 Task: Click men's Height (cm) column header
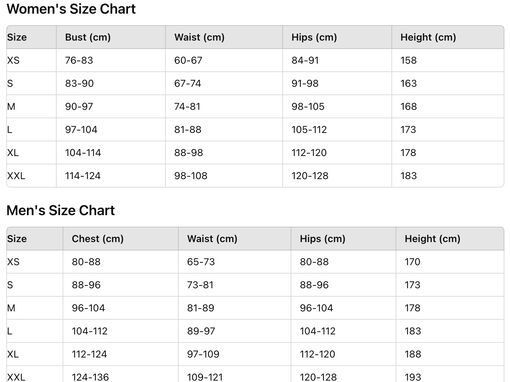(x=432, y=239)
